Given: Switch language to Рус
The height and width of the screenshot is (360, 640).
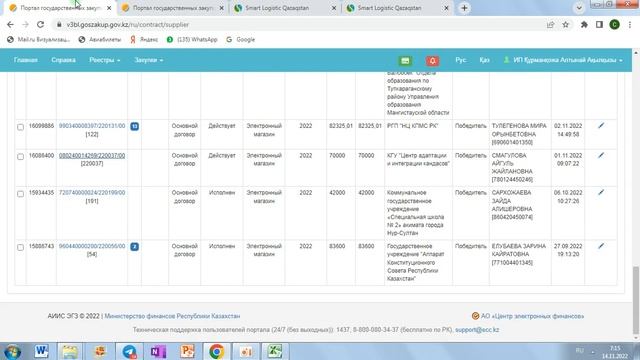Looking at the screenshot, I should 460,60.
